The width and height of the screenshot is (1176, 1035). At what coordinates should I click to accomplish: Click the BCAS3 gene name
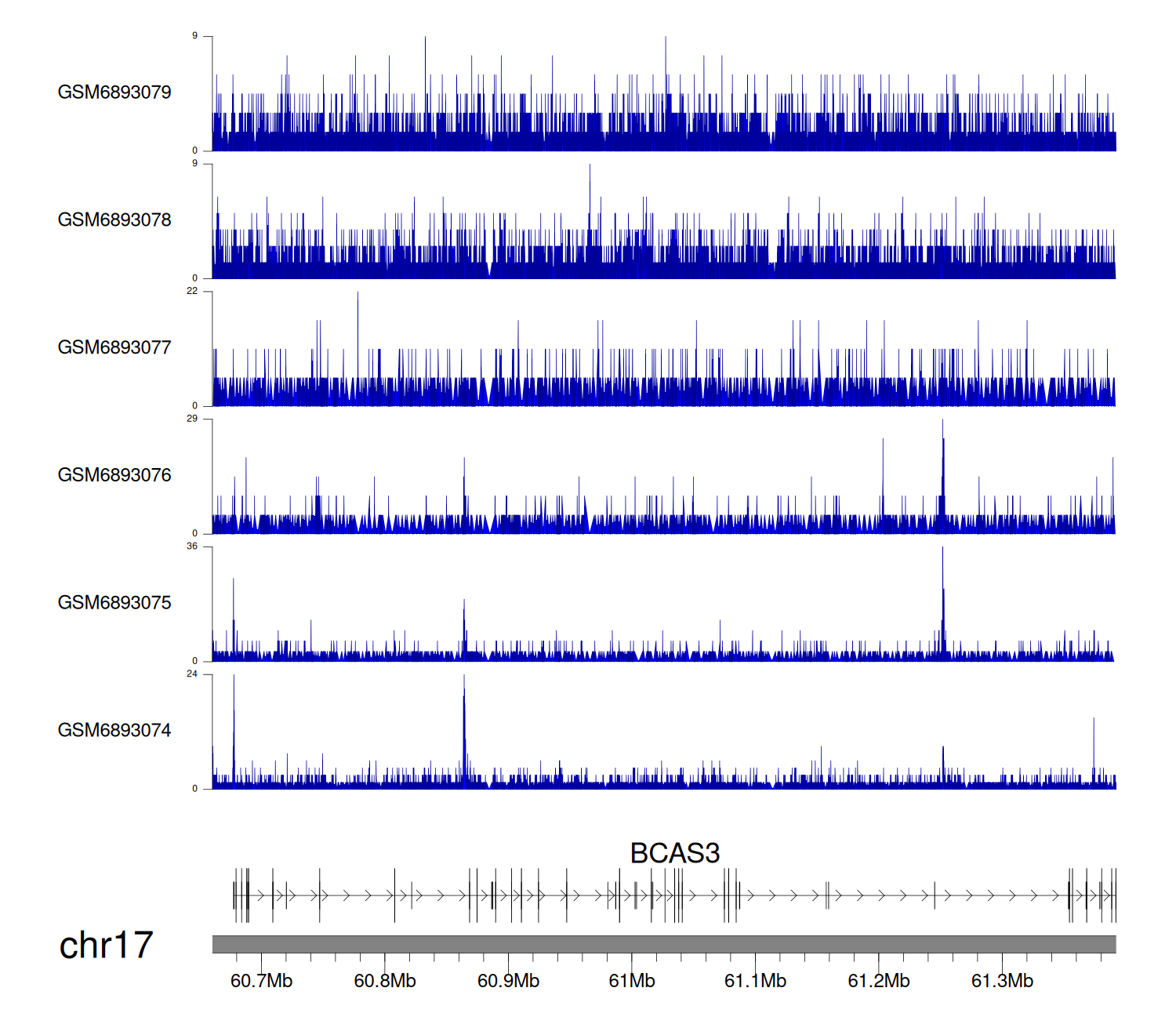(x=674, y=853)
